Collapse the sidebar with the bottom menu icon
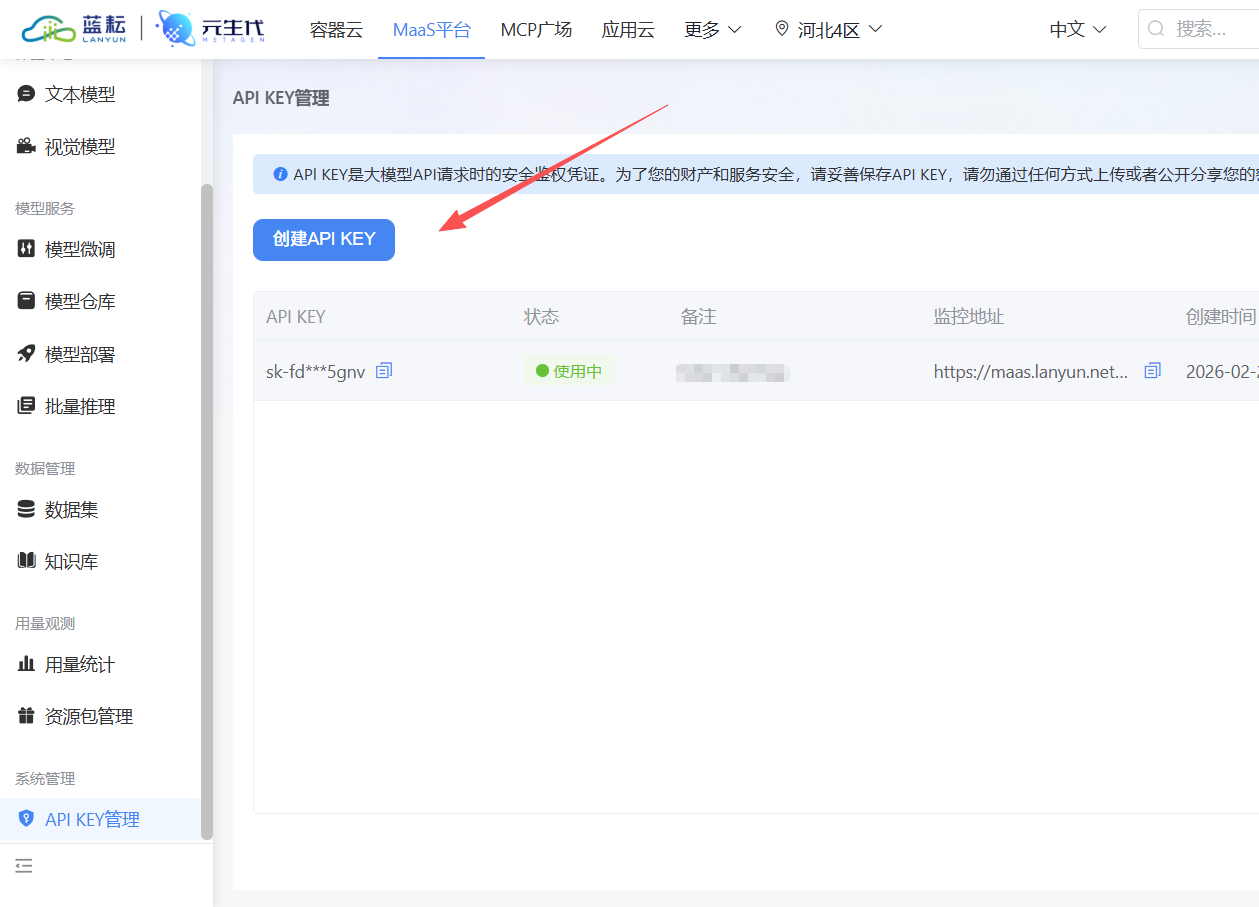This screenshot has width=1259, height=907. click(24, 866)
